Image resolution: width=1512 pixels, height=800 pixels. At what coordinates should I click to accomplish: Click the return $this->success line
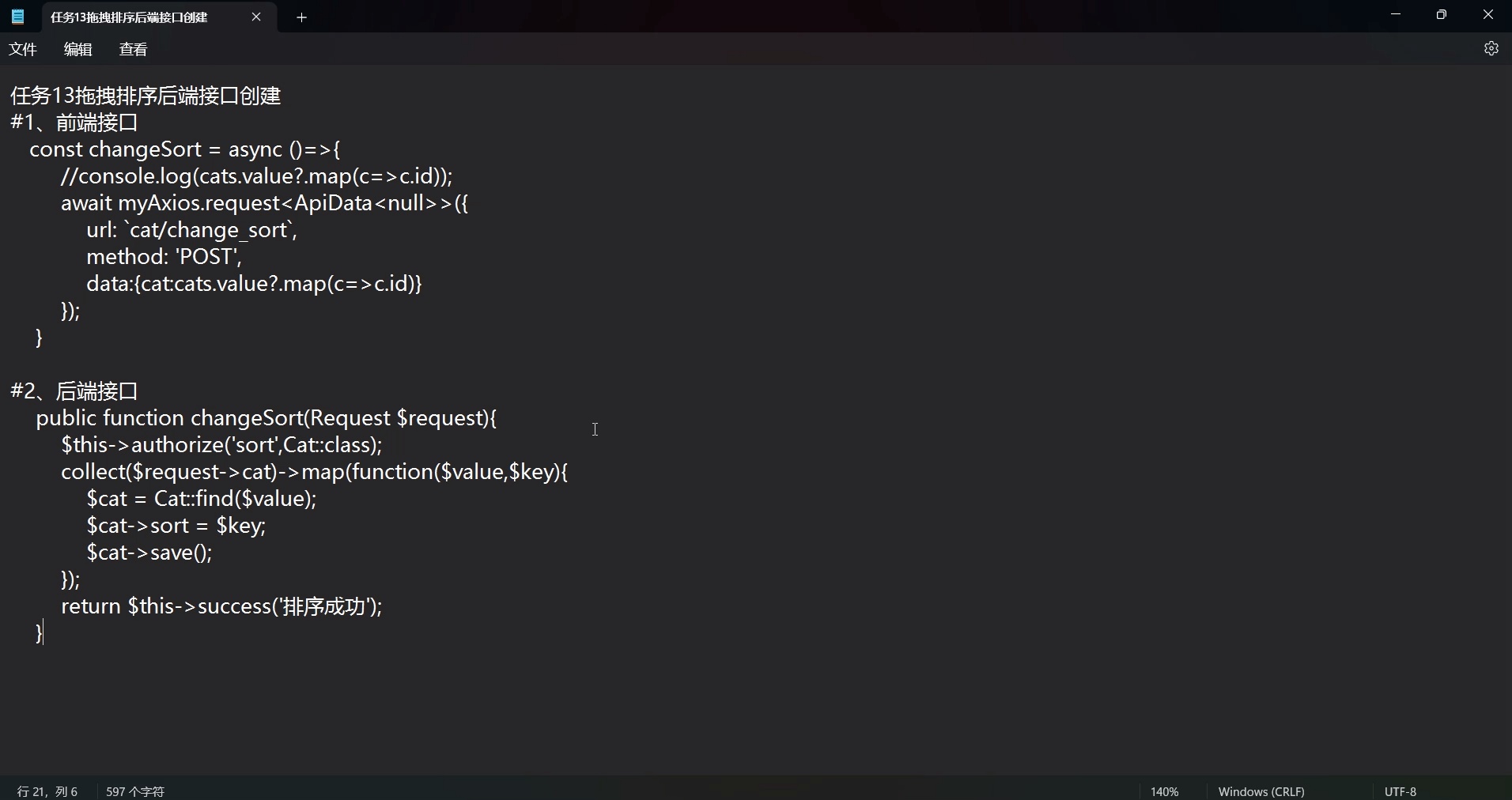click(222, 606)
